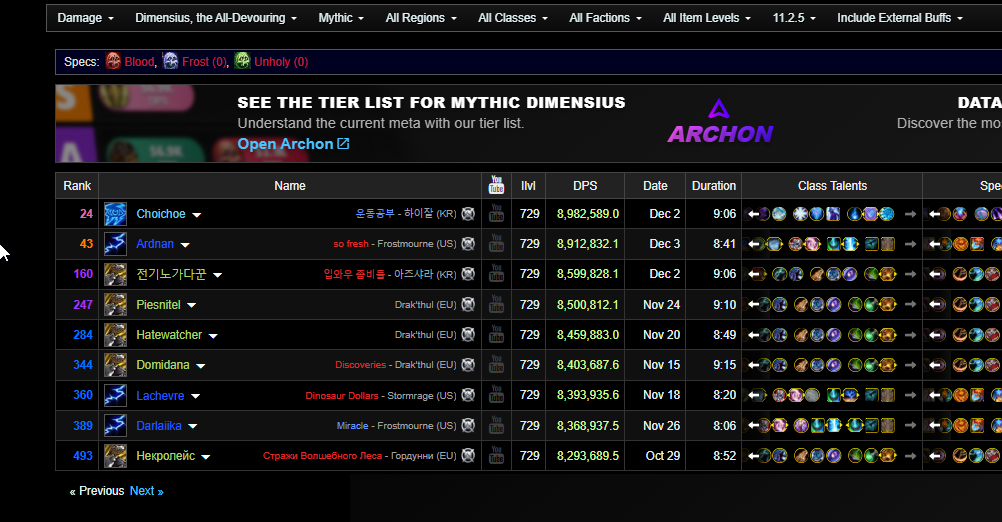Expand dropdown arrow next to Choichoe

(x=197, y=215)
